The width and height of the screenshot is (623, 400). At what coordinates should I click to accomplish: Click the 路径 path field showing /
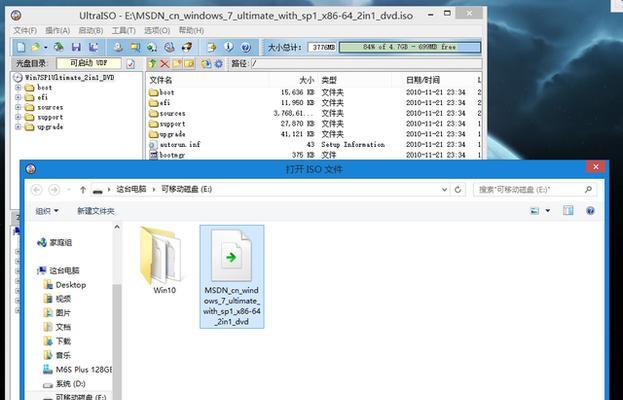click(366, 64)
